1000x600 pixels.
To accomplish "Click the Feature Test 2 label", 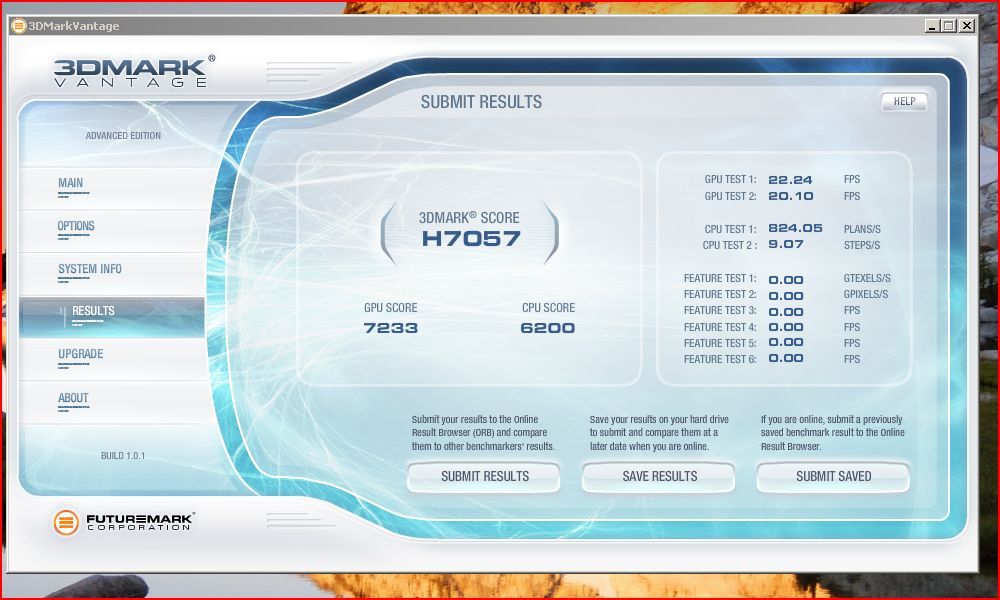I will 720,295.
